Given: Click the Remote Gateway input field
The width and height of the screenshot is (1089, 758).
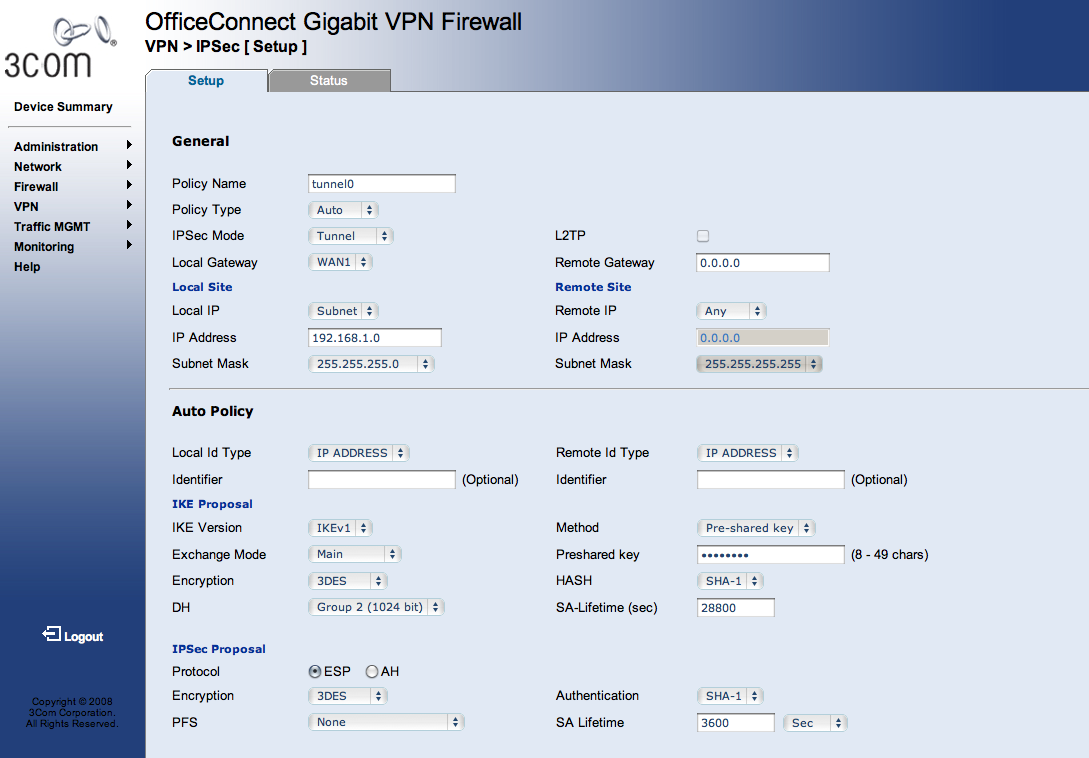Looking at the screenshot, I should [x=763, y=263].
